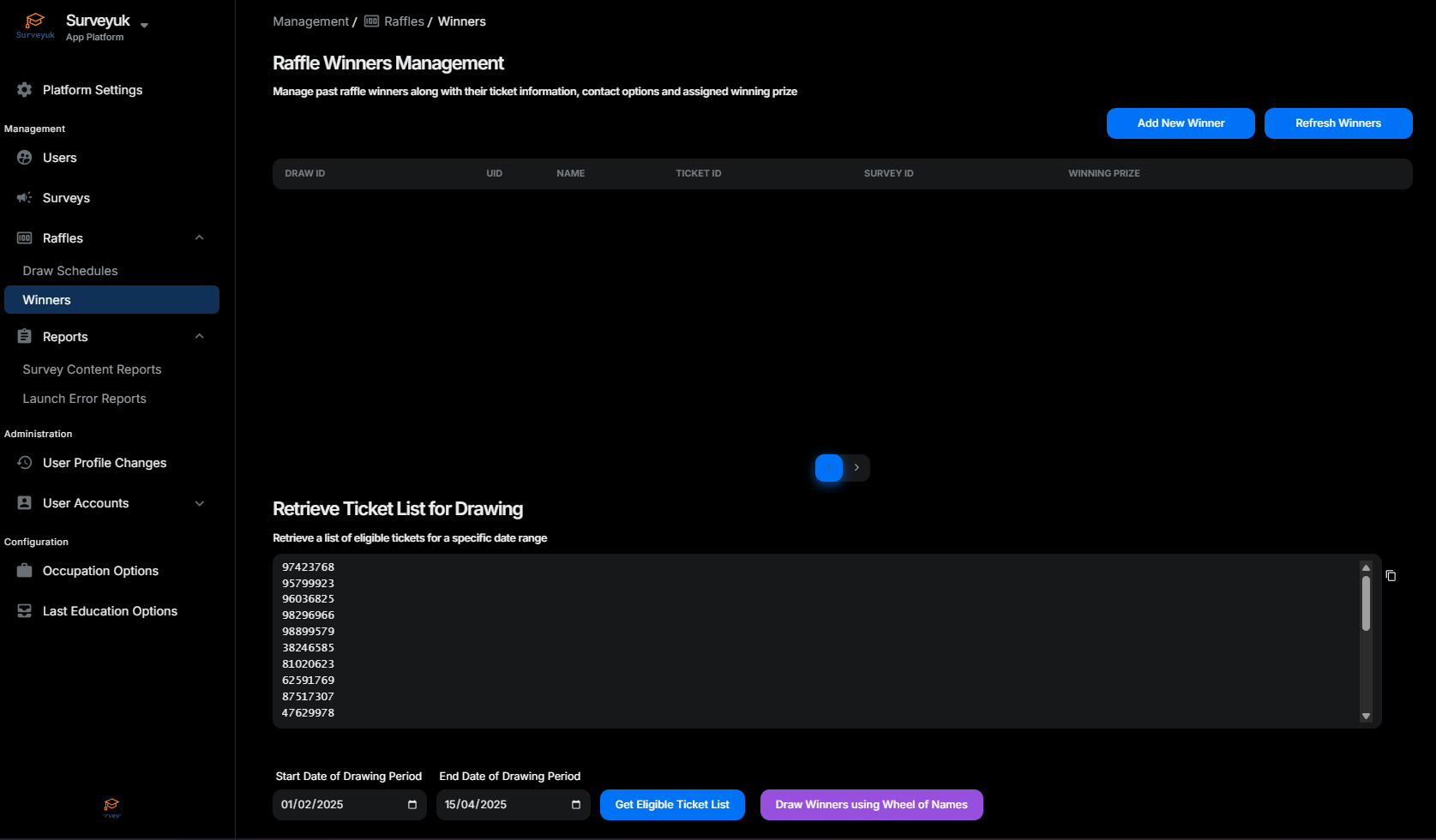Click the ticket list scrollbar down arrow
The width and height of the screenshot is (1436, 840).
1366,717
